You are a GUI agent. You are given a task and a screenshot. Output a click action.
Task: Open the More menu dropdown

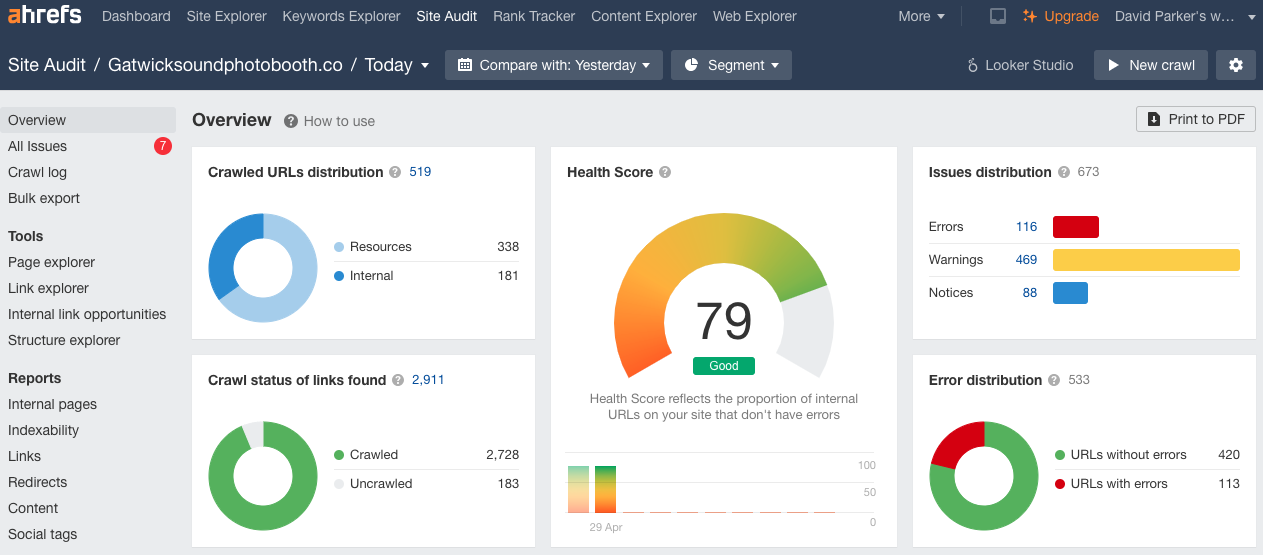[x=921, y=16]
